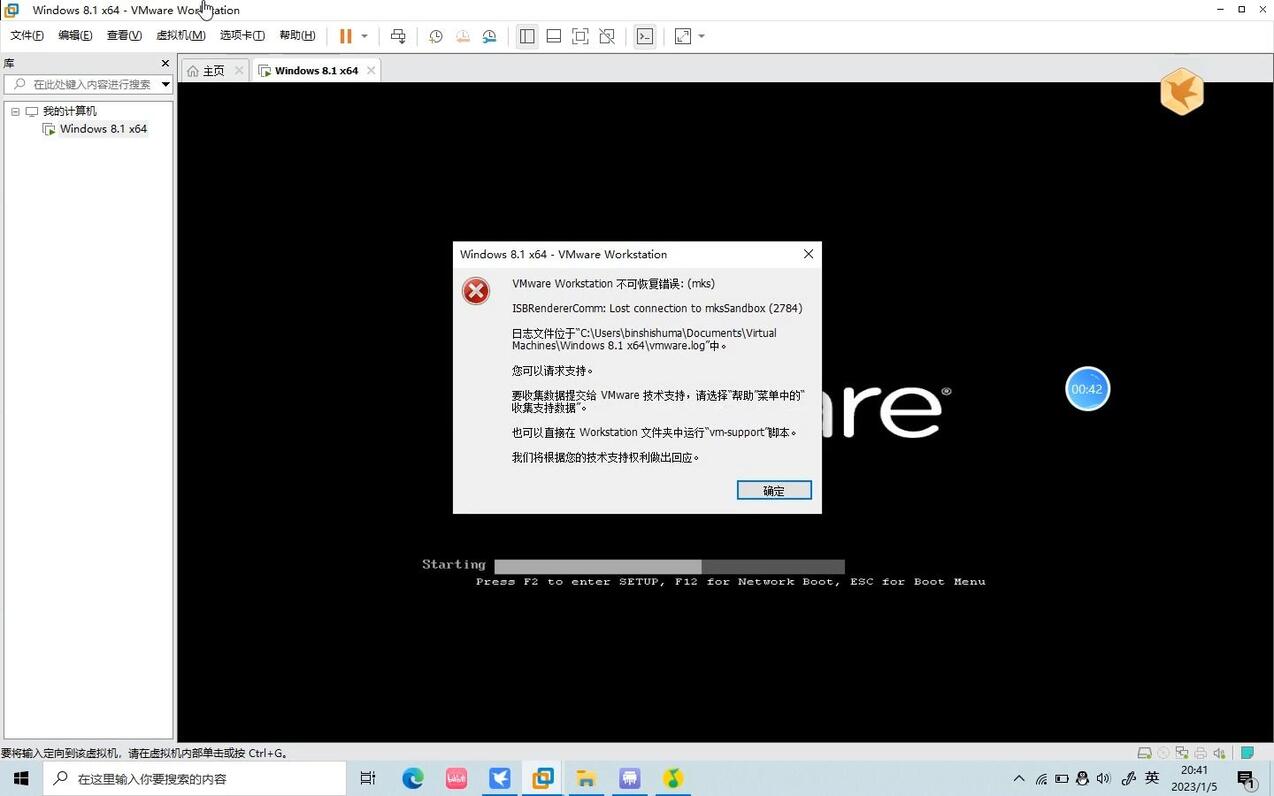Click the printer device status icon

click(1199, 753)
